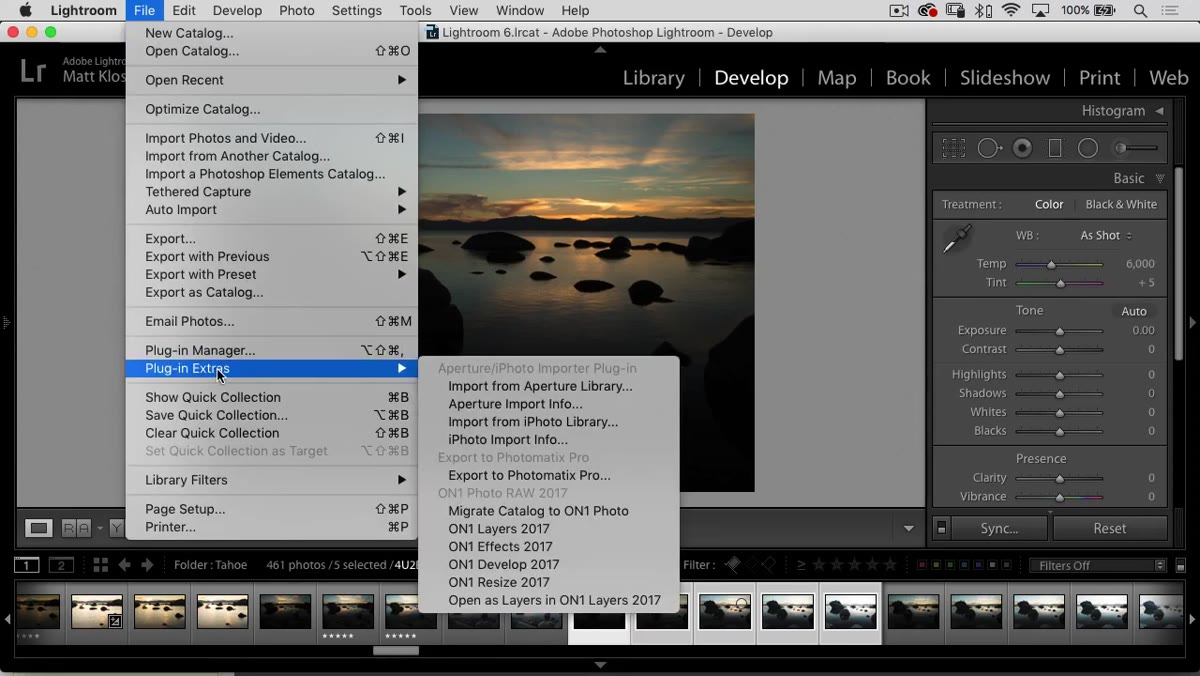Open macOS Spotlight search
This screenshot has width=1200, height=676.
pyautogui.click(x=1140, y=10)
